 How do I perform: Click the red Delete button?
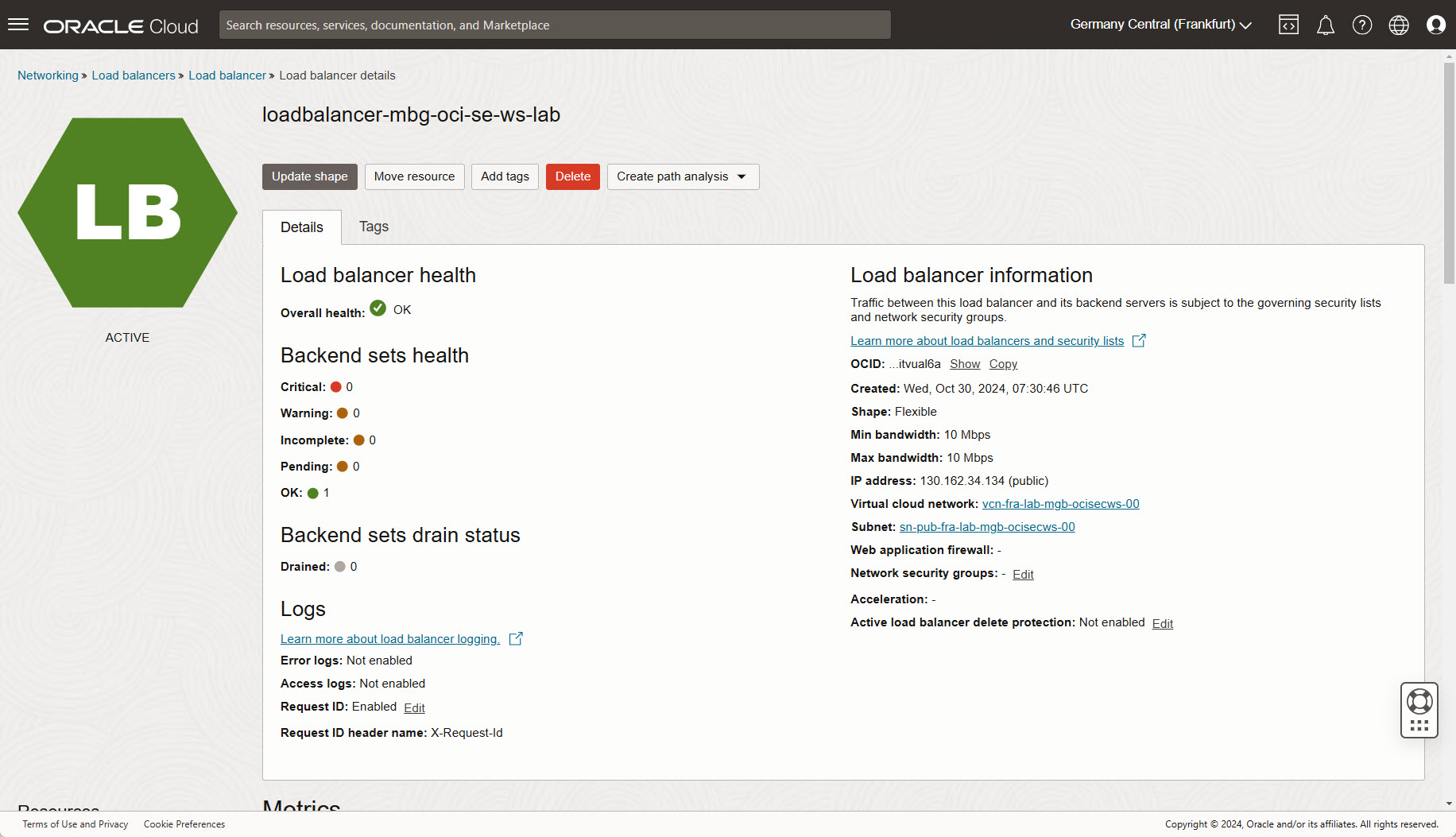tap(573, 176)
